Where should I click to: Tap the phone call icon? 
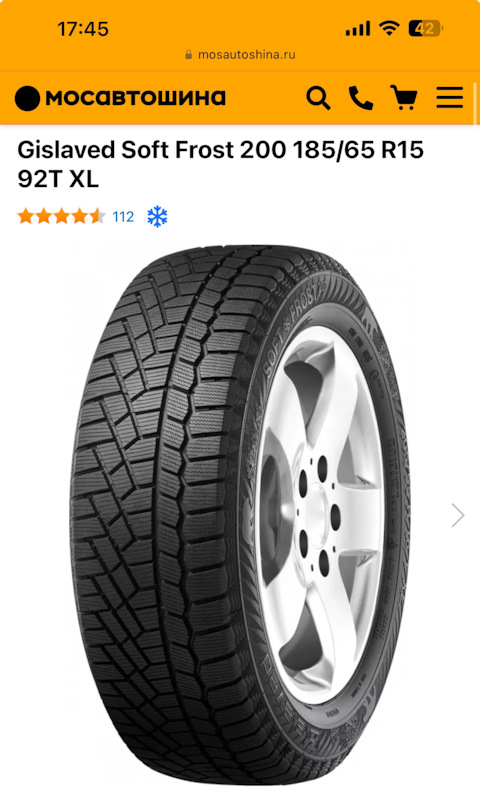(361, 98)
